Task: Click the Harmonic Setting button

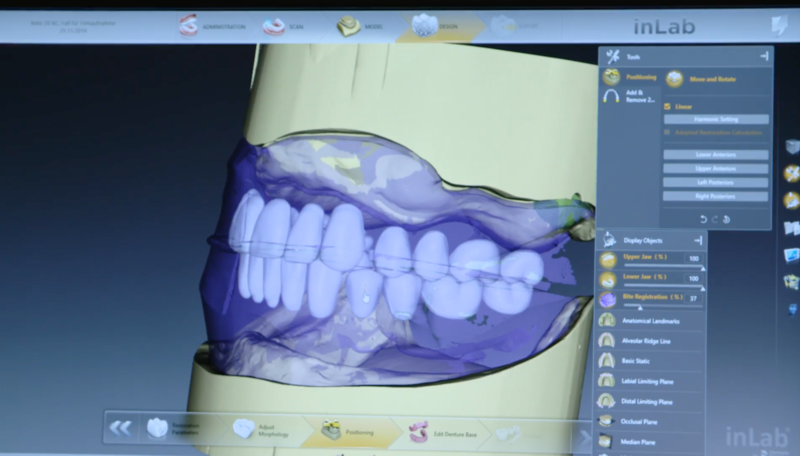Action: pos(716,119)
